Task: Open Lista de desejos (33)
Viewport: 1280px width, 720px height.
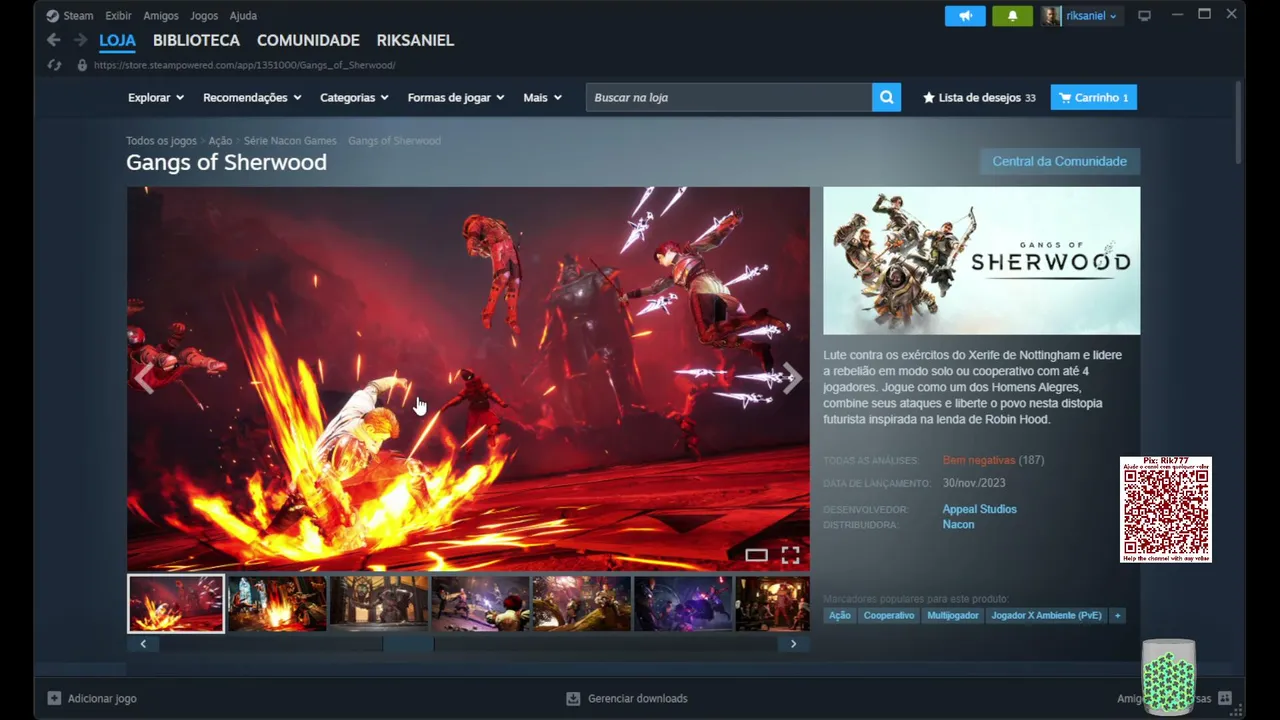Action: pos(979,97)
